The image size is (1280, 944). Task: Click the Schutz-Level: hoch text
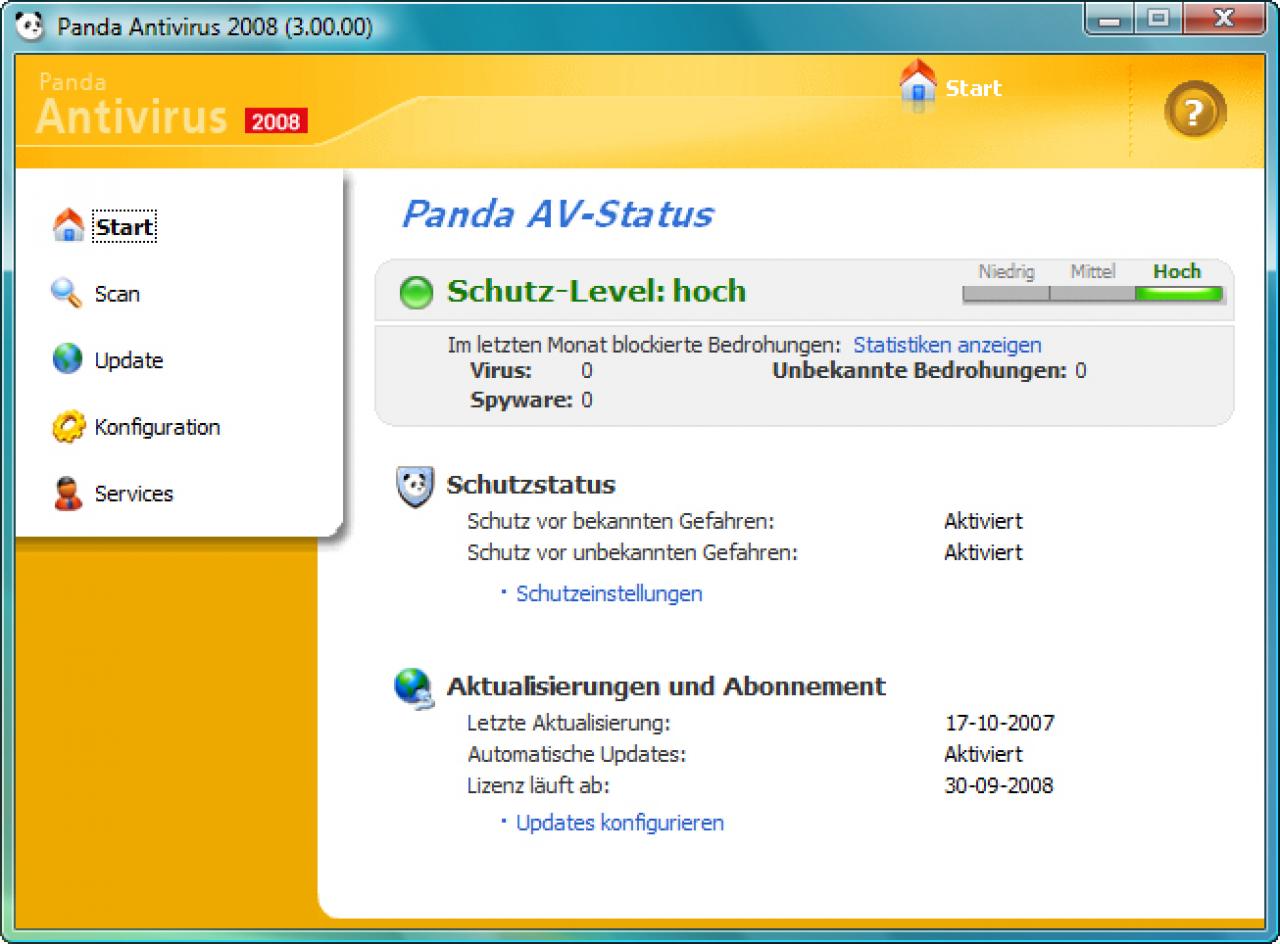pyautogui.click(x=596, y=291)
